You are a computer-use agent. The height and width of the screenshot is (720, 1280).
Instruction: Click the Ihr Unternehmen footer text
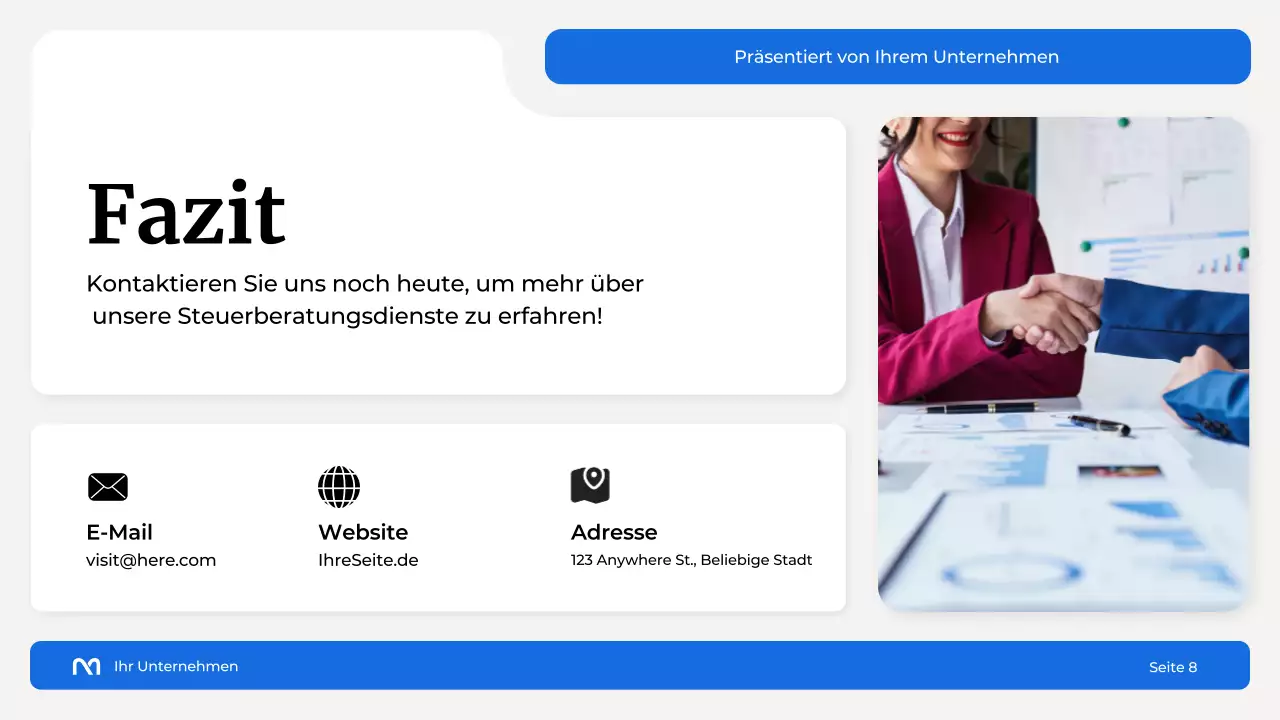click(x=176, y=667)
